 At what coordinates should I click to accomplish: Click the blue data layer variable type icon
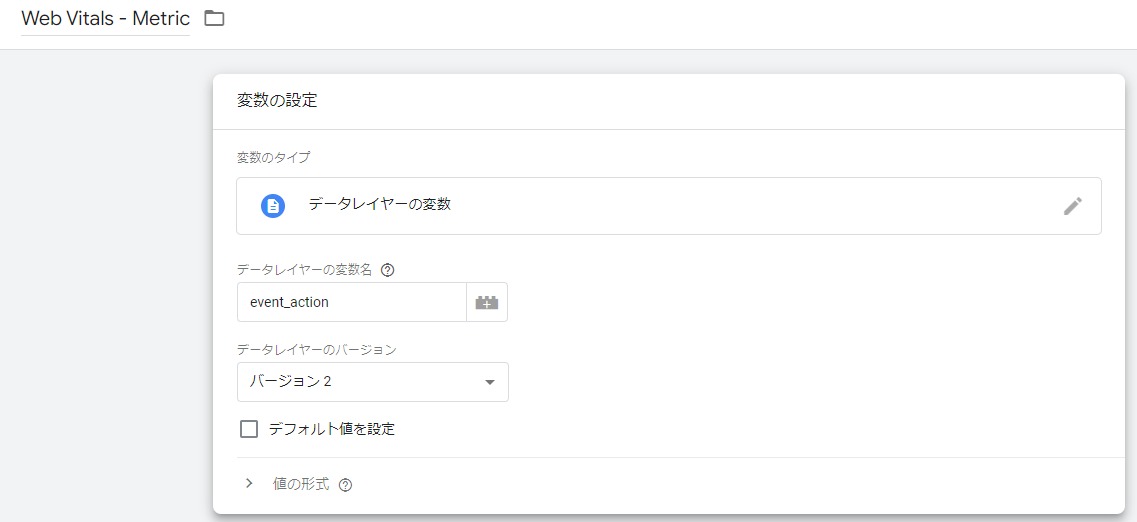point(273,206)
